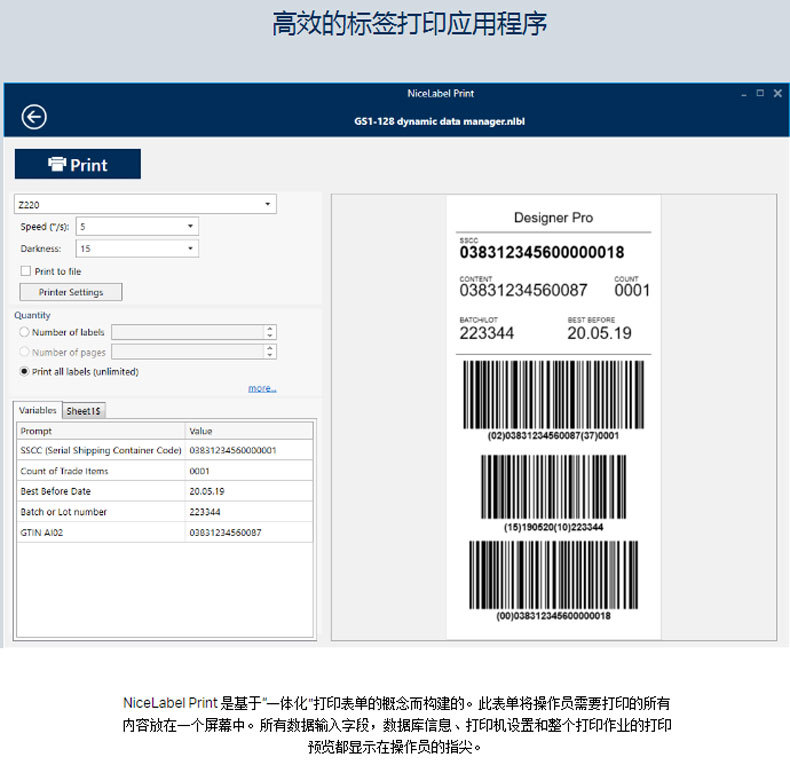The height and width of the screenshot is (765, 790).
Task: Open Printer Settings
Action: pyautogui.click(x=71, y=292)
